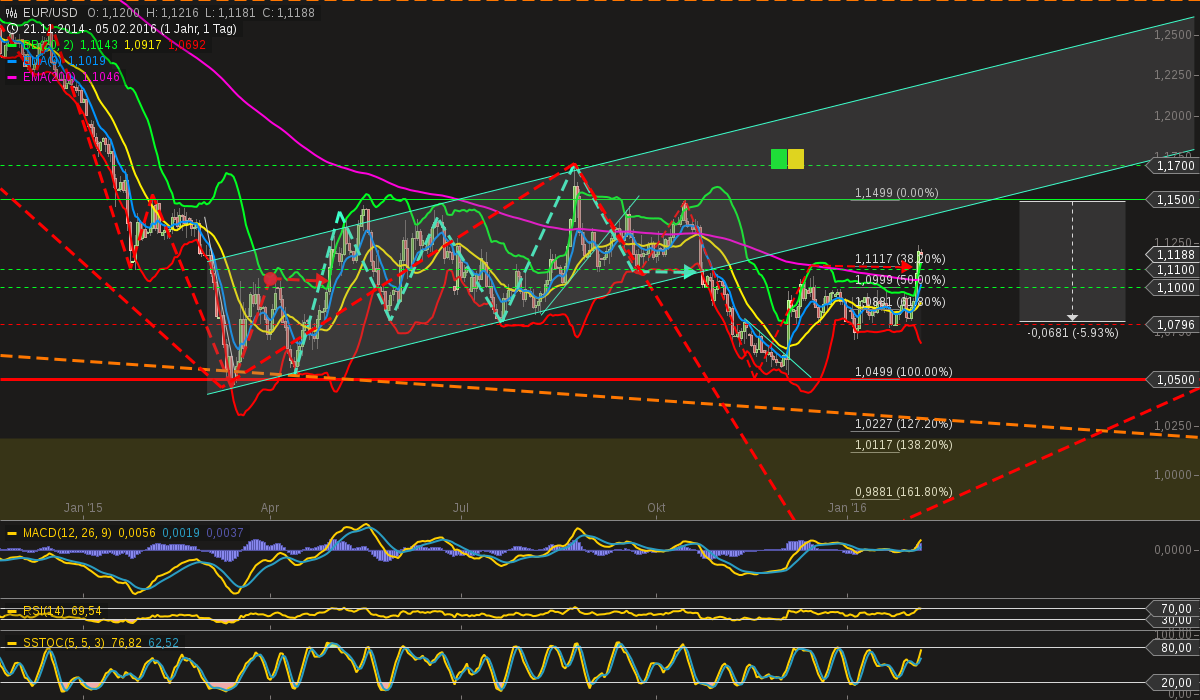Click the Fibonacci label 1,0999 (50.00%)
Image resolution: width=1200 pixels, height=700 pixels.
(900, 280)
